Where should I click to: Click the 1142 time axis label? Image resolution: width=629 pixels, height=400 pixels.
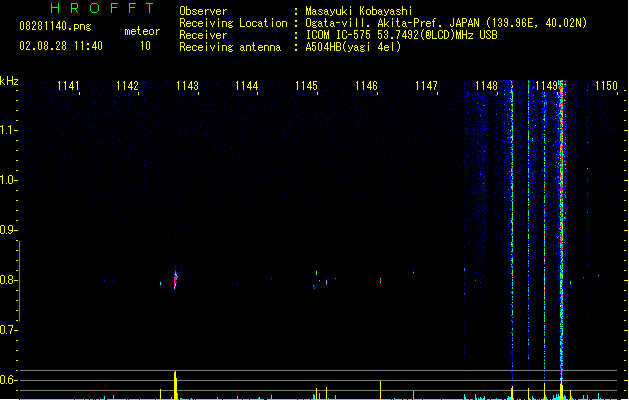tap(127, 86)
